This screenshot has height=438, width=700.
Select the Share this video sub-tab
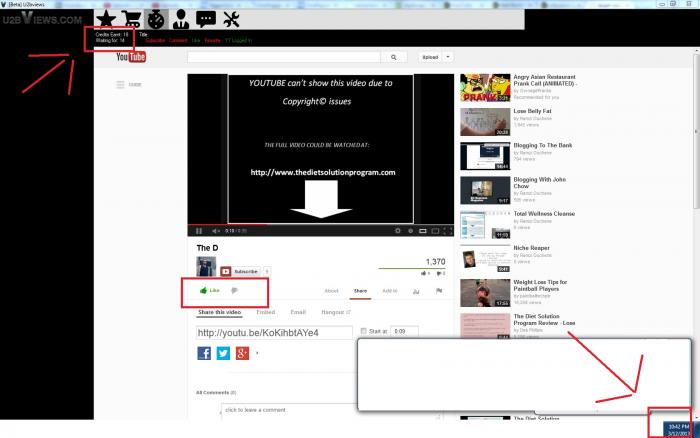(x=220, y=312)
